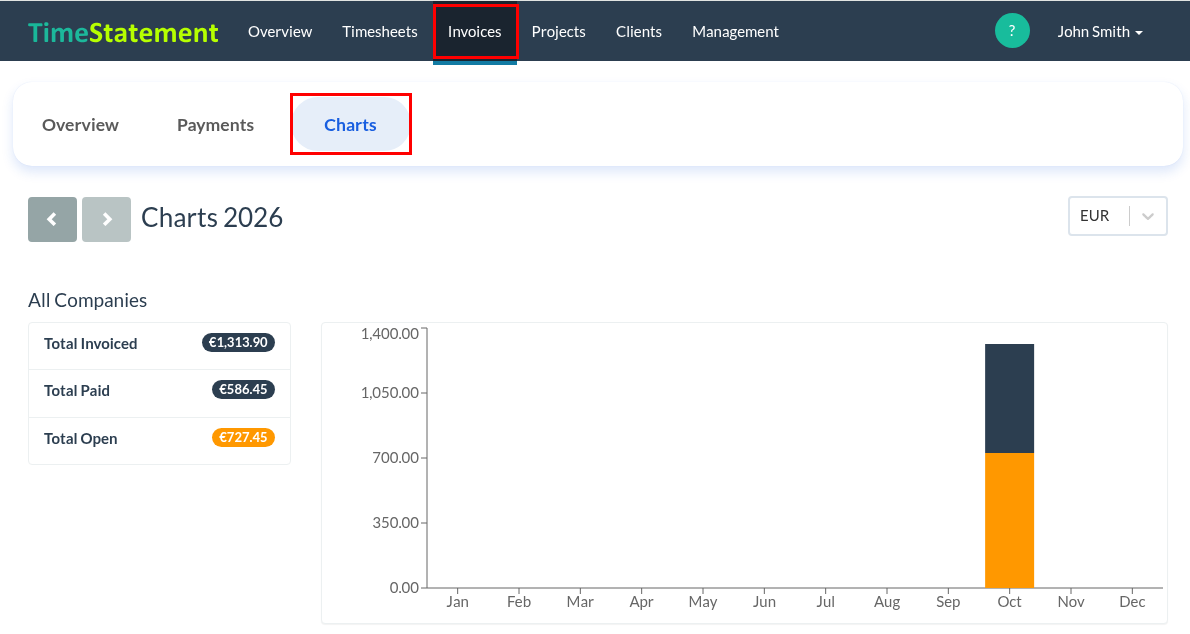Click the Total Paid row label

77,391
